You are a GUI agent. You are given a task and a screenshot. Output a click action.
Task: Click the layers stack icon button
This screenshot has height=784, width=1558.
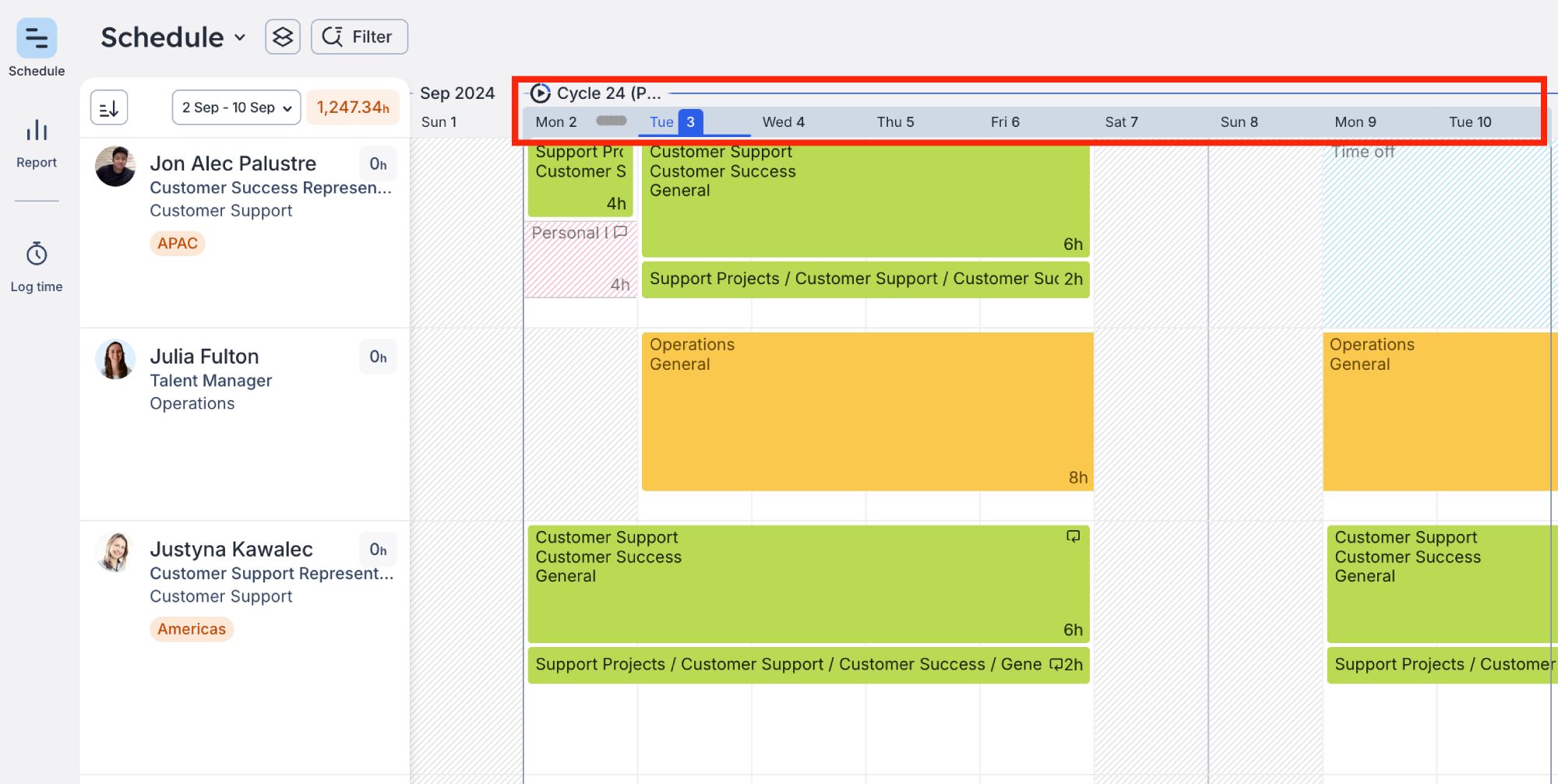pos(283,37)
